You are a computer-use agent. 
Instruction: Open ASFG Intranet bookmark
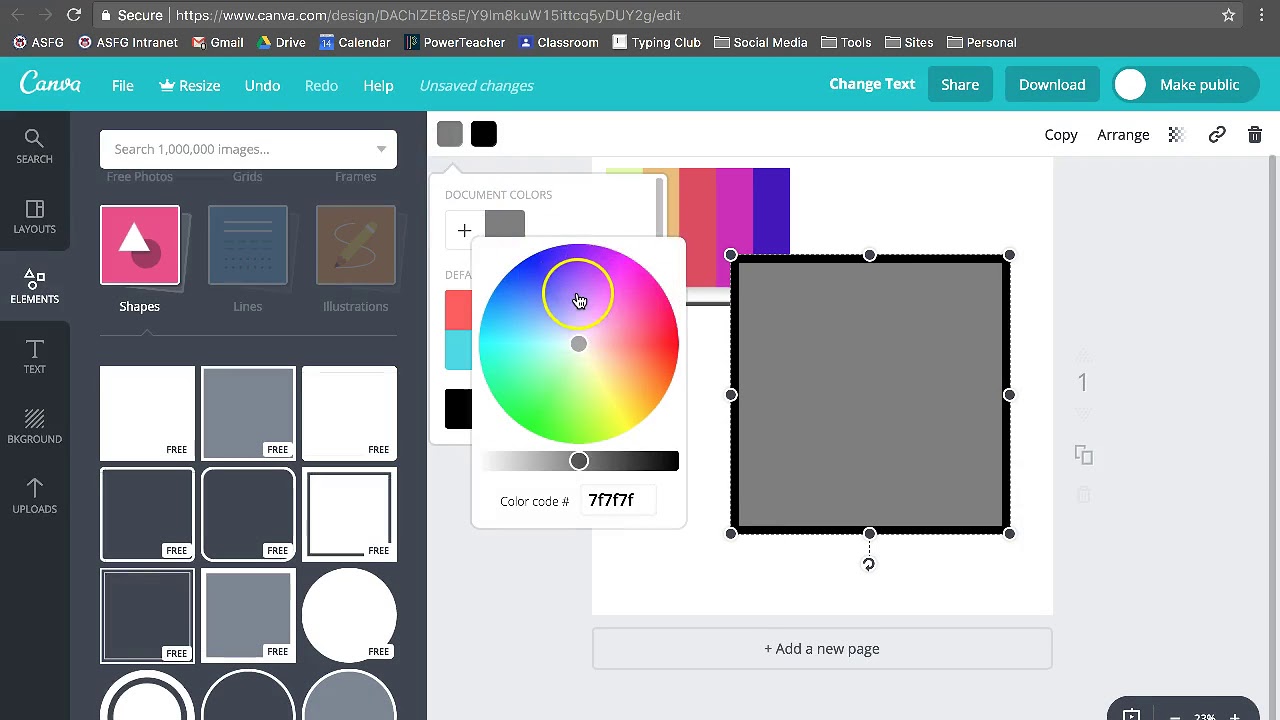click(127, 42)
